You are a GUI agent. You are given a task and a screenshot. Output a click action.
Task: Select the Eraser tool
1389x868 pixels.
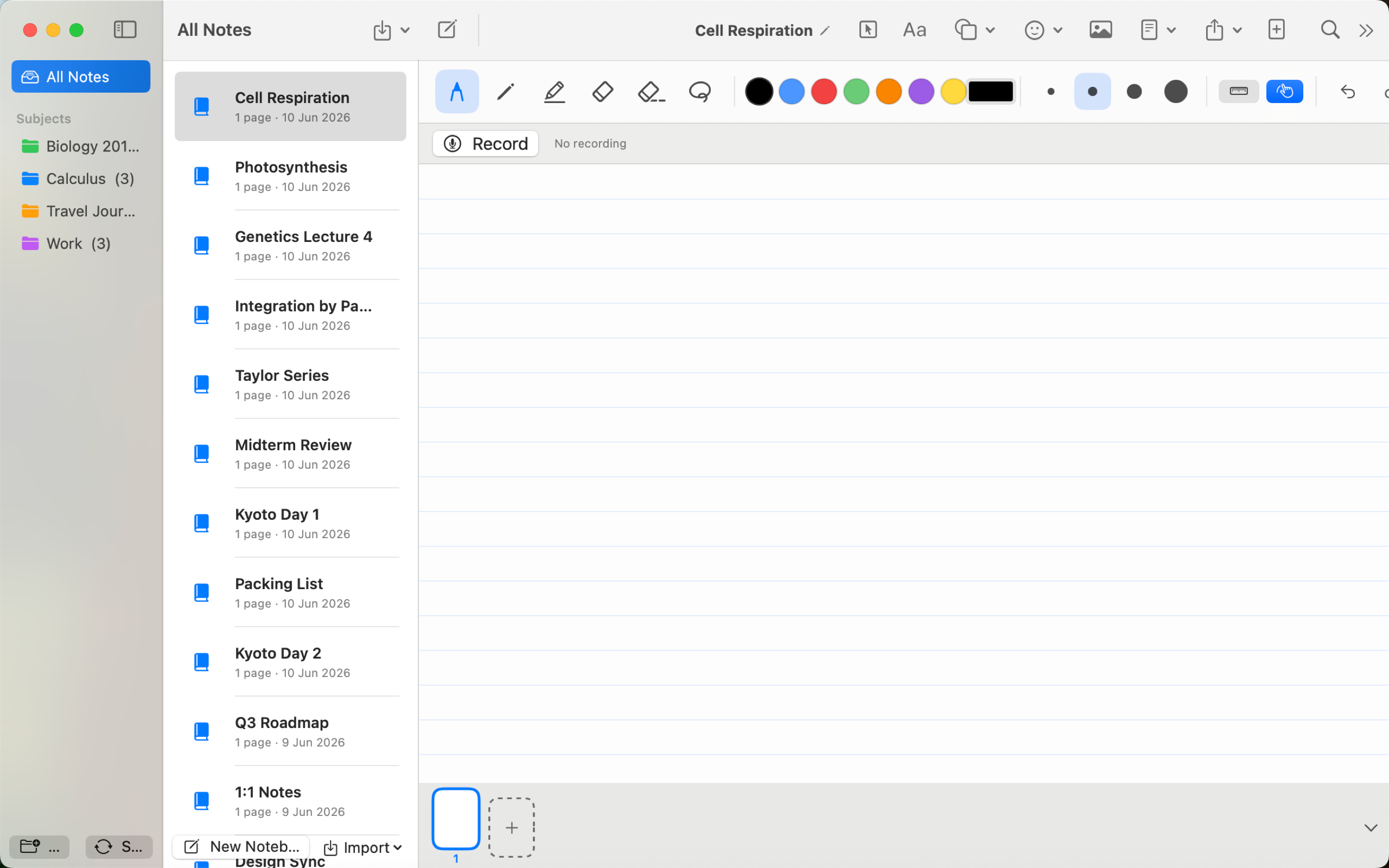point(603,91)
